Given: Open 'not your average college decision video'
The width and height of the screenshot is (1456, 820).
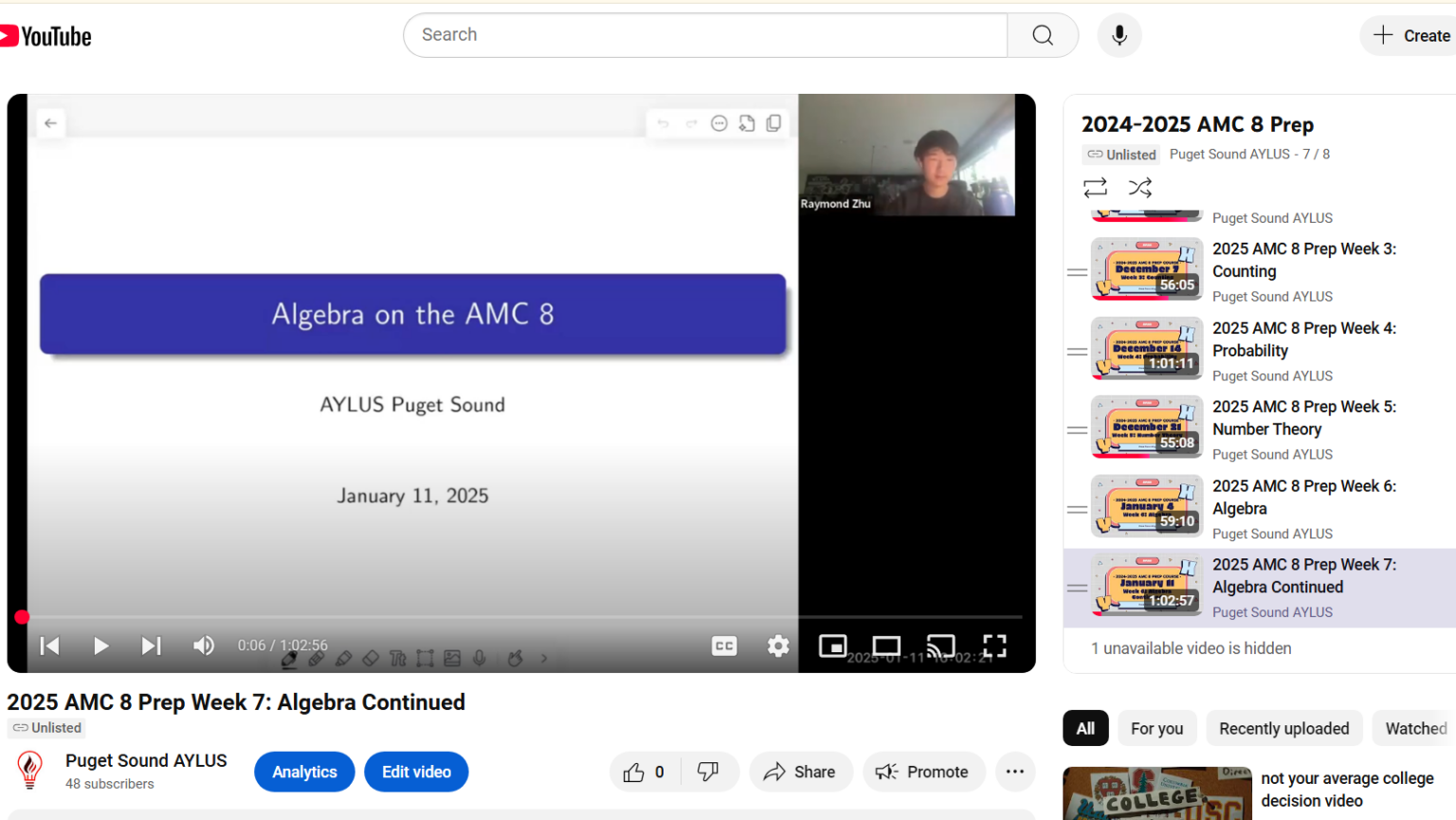Looking at the screenshot, I should coord(1347,789).
